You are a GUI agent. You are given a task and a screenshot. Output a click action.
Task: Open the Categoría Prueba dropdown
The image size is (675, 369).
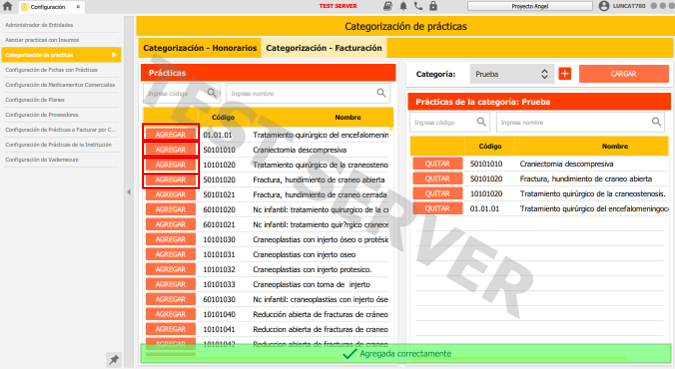pyautogui.click(x=511, y=74)
